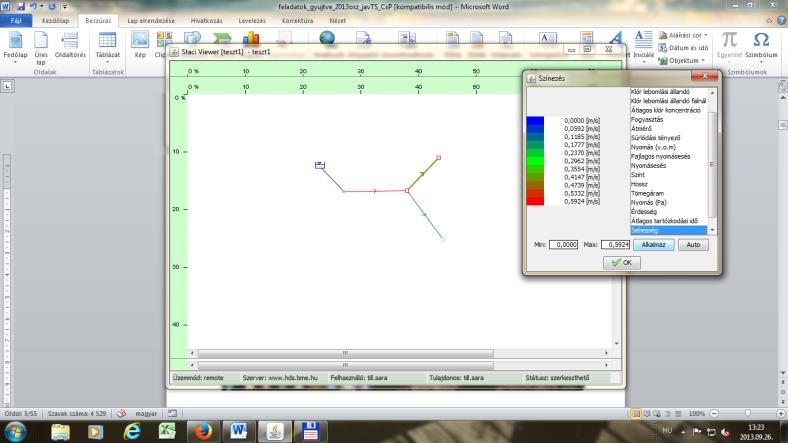
Task: Click the Egyenlet pi icon
Action: [729, 39]
